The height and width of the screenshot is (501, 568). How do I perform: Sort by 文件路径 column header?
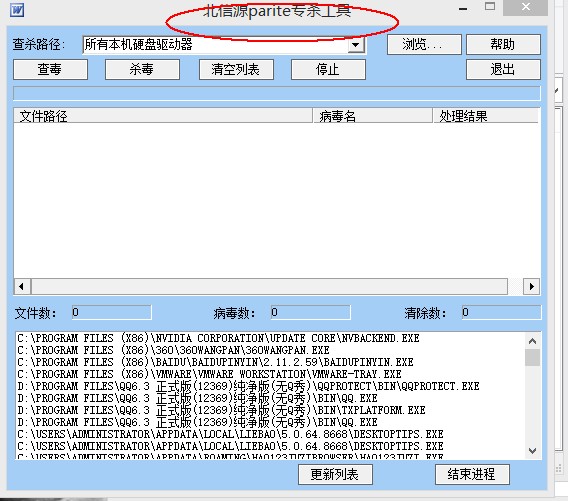click(x=163, y=116)
